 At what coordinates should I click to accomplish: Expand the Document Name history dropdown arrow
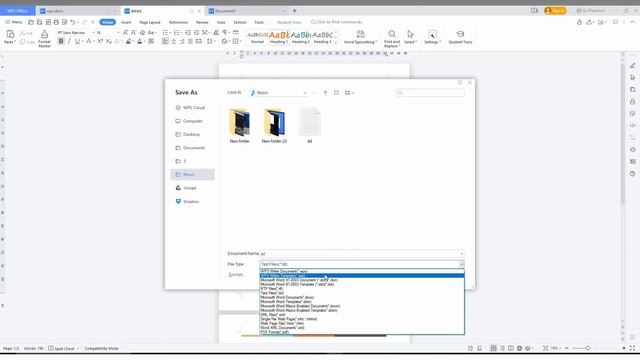462,254
